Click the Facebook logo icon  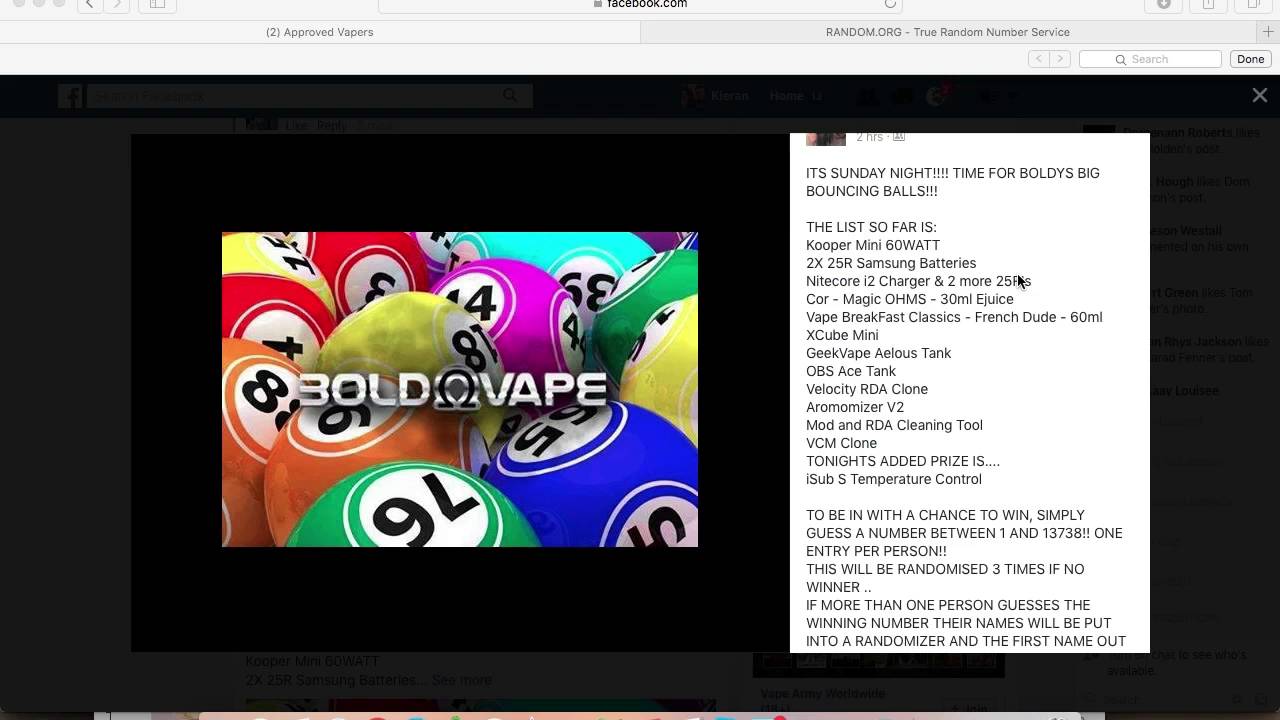pyautogui.click(x=70, y=96)
